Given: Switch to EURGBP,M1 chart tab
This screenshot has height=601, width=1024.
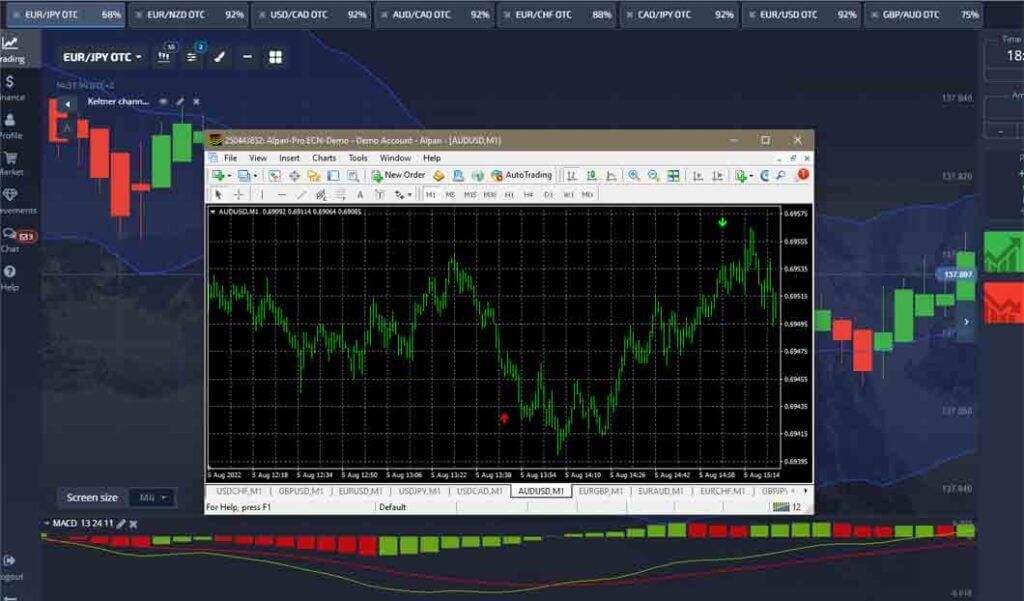Looking at the screenshot, I should (601, 491).
